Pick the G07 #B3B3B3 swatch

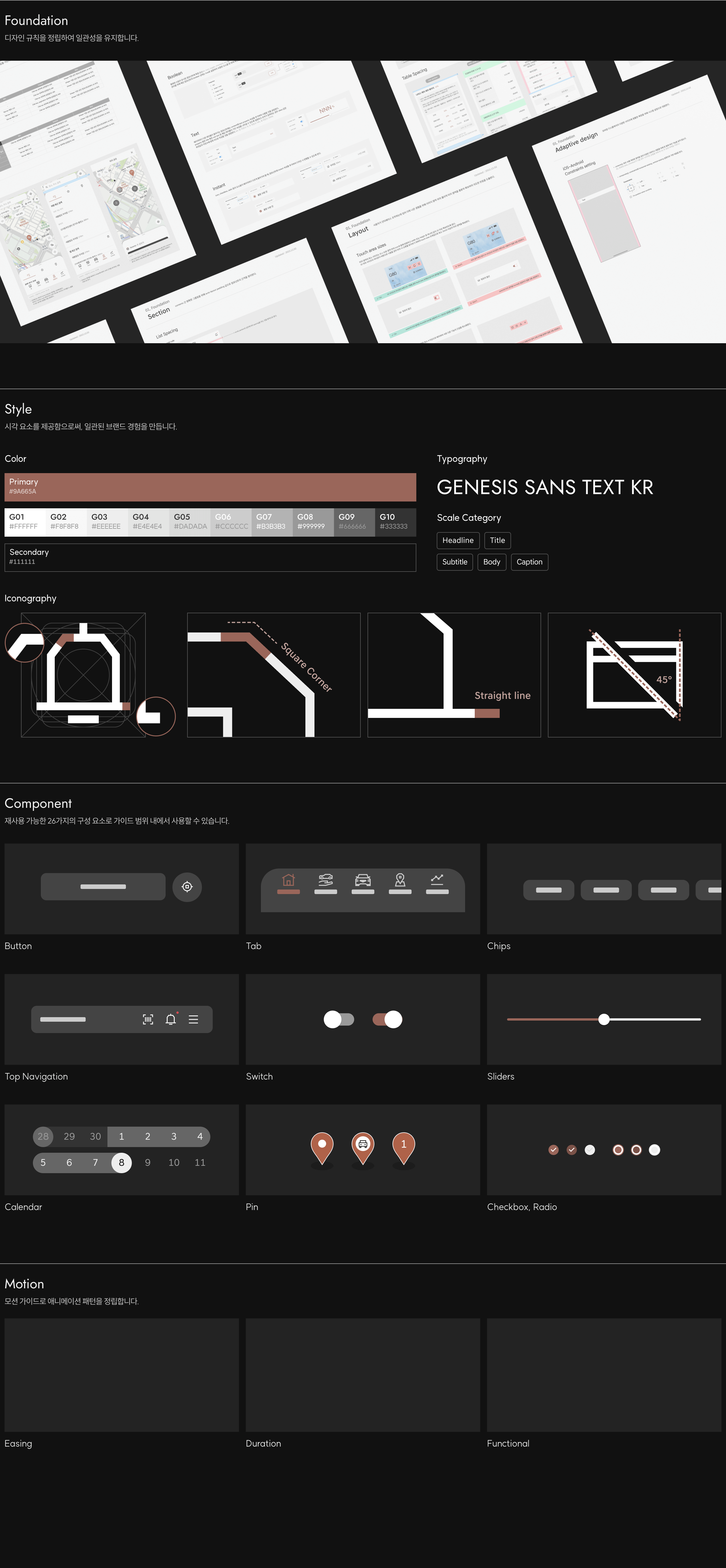[272, 522]
